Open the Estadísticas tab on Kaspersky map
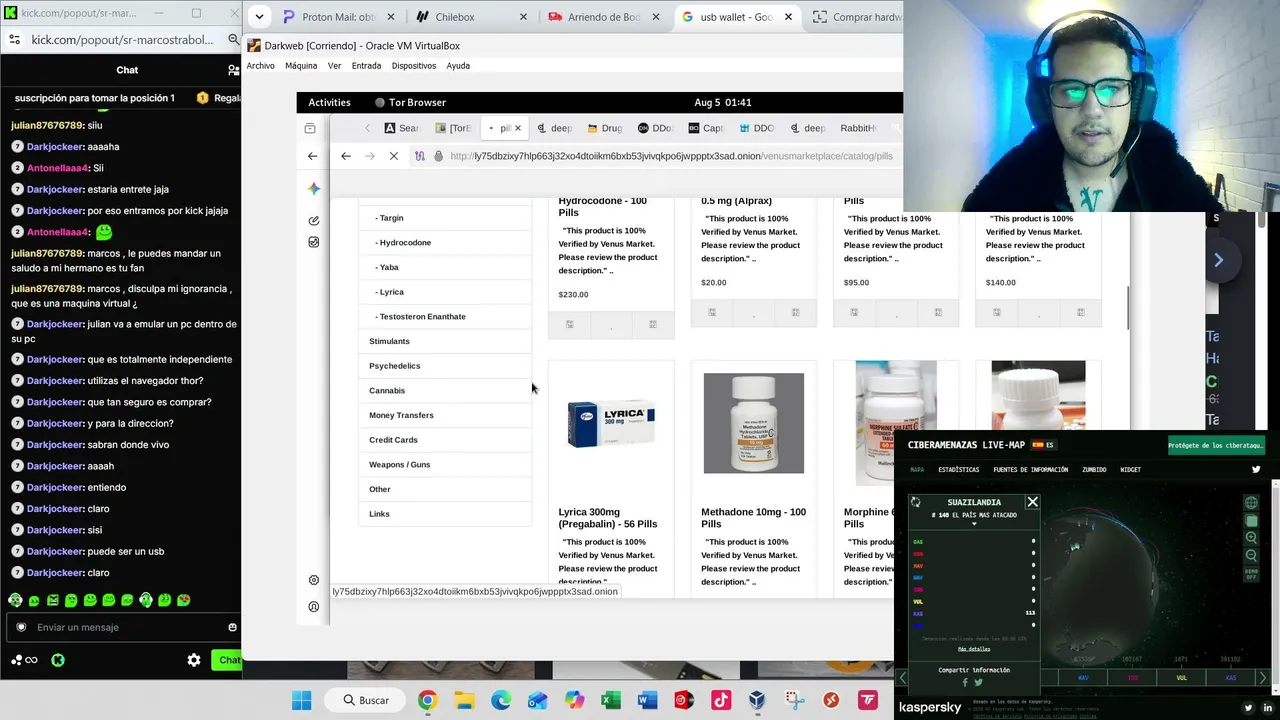Image resolution: width=1280 pixels, height=720 pixels. pyautogui.click(x=959, y=469)
